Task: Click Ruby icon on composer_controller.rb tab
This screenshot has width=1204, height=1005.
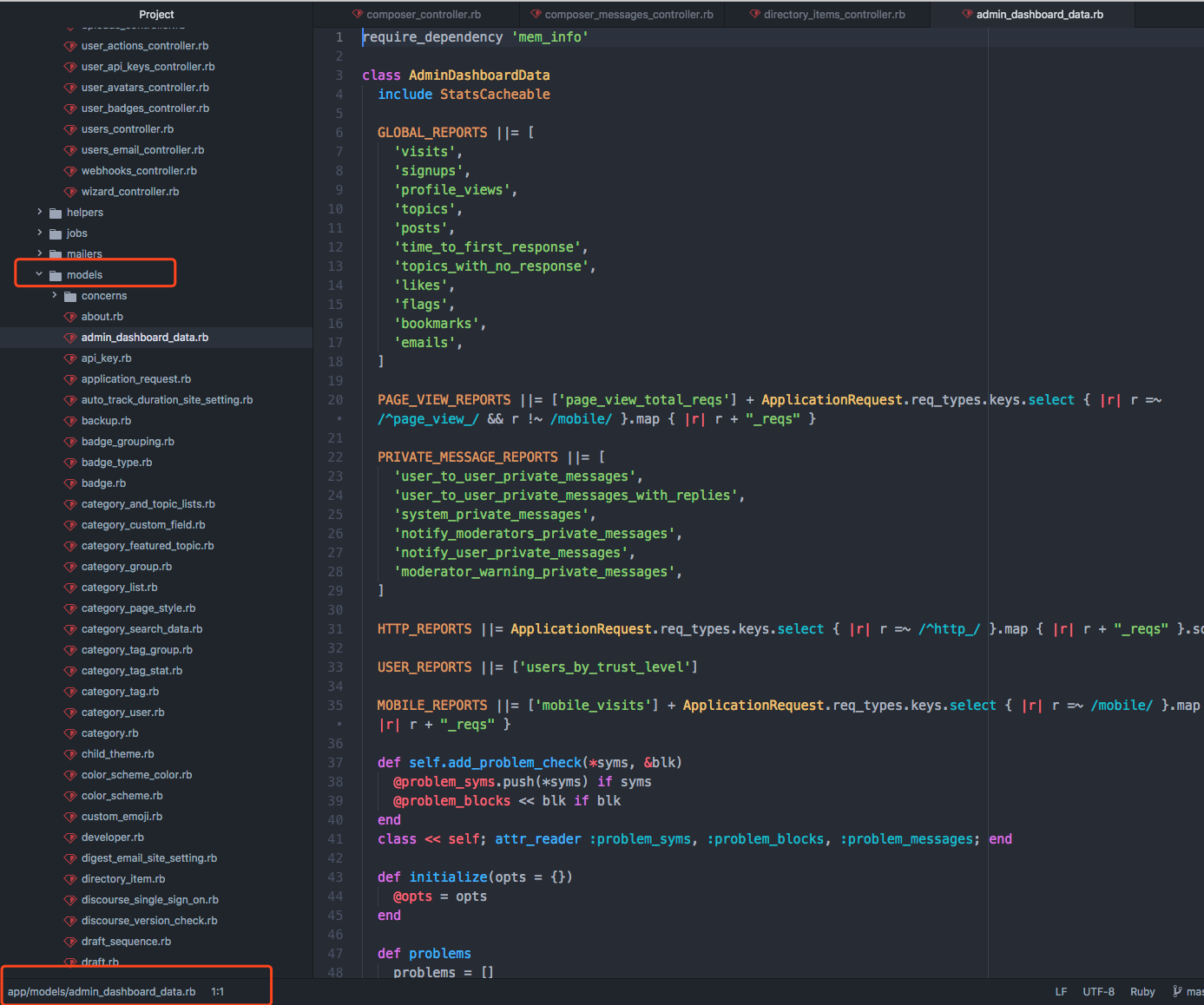Action: [x=358, y=14]
